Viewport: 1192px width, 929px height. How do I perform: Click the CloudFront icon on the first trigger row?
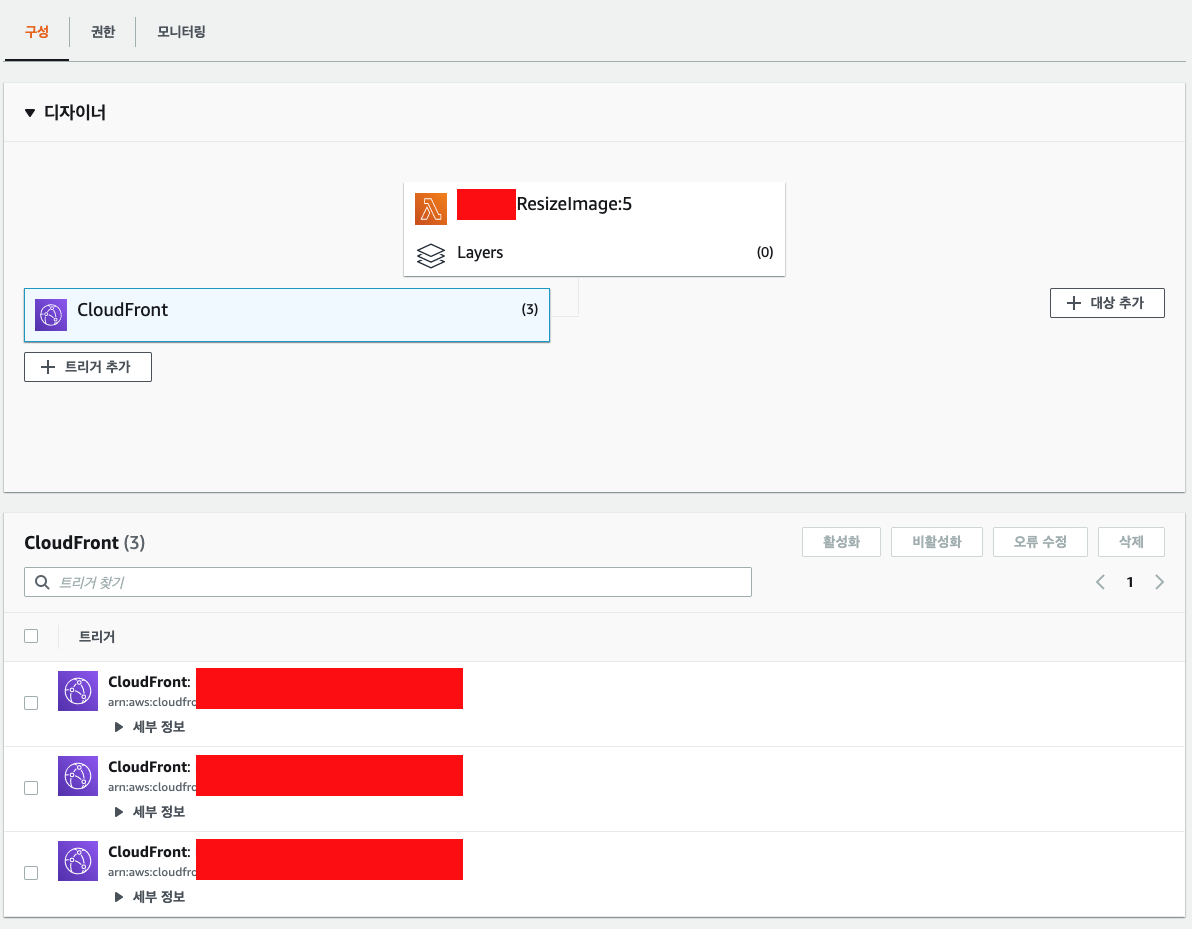pyautogui.click(x=77, y=691)
